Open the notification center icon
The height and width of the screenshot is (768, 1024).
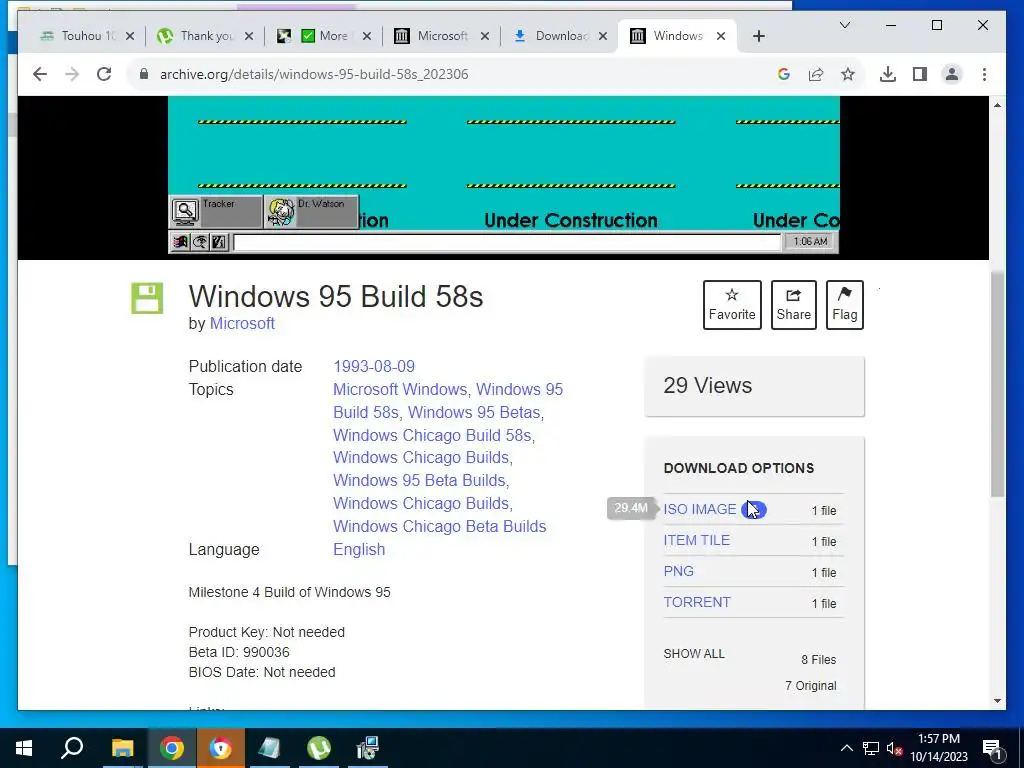click(993, 748)
